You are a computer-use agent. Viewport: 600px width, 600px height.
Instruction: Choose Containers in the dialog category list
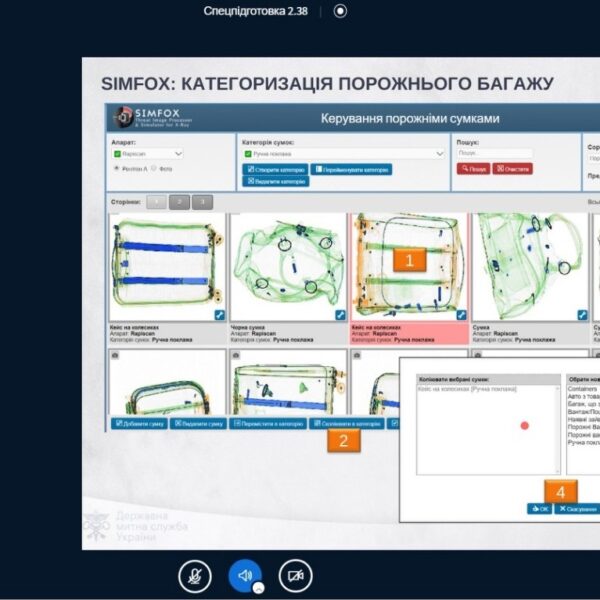tap(582, 389)
